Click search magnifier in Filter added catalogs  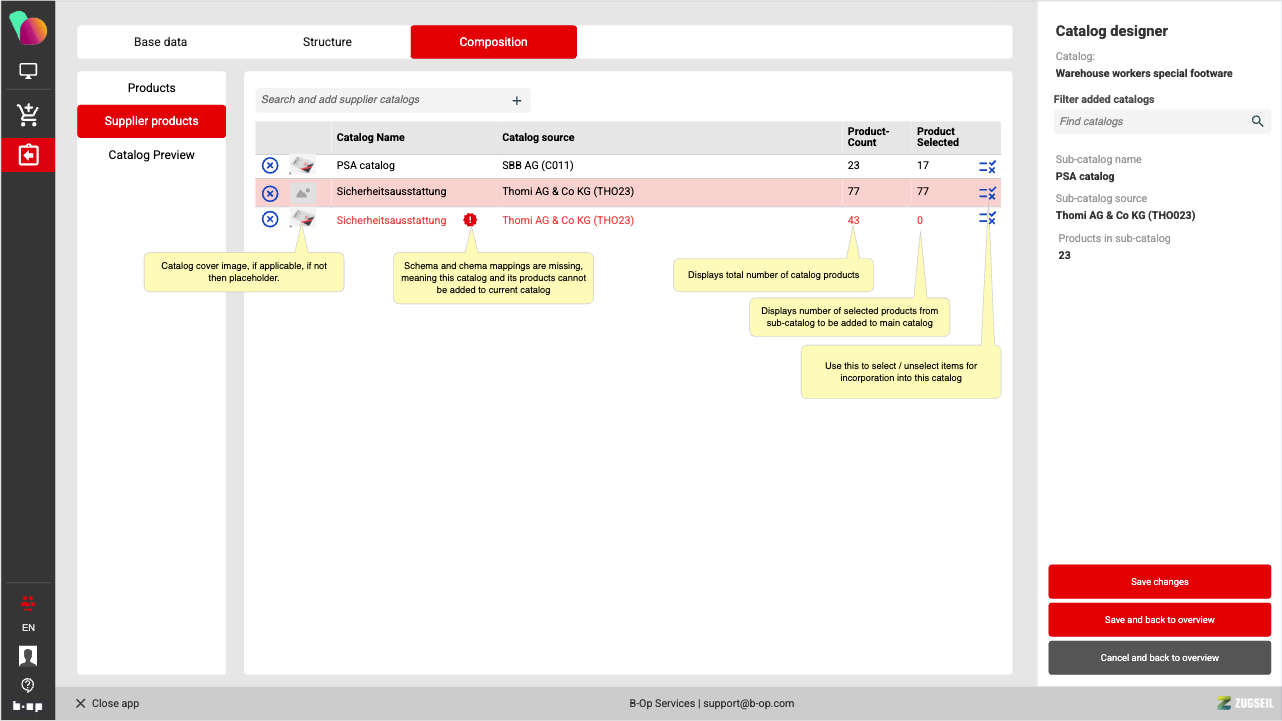tap(1257, 122)
